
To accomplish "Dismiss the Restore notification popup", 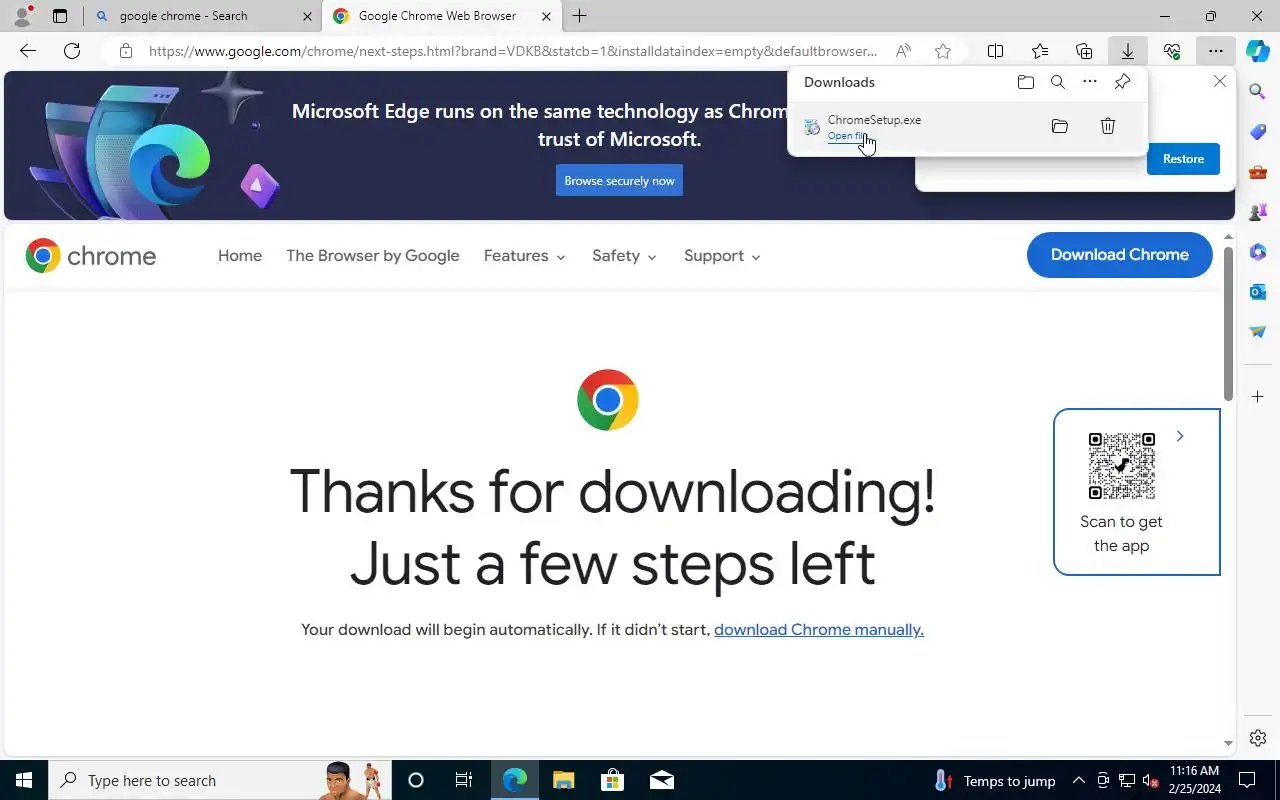I will pos(1220,82).
